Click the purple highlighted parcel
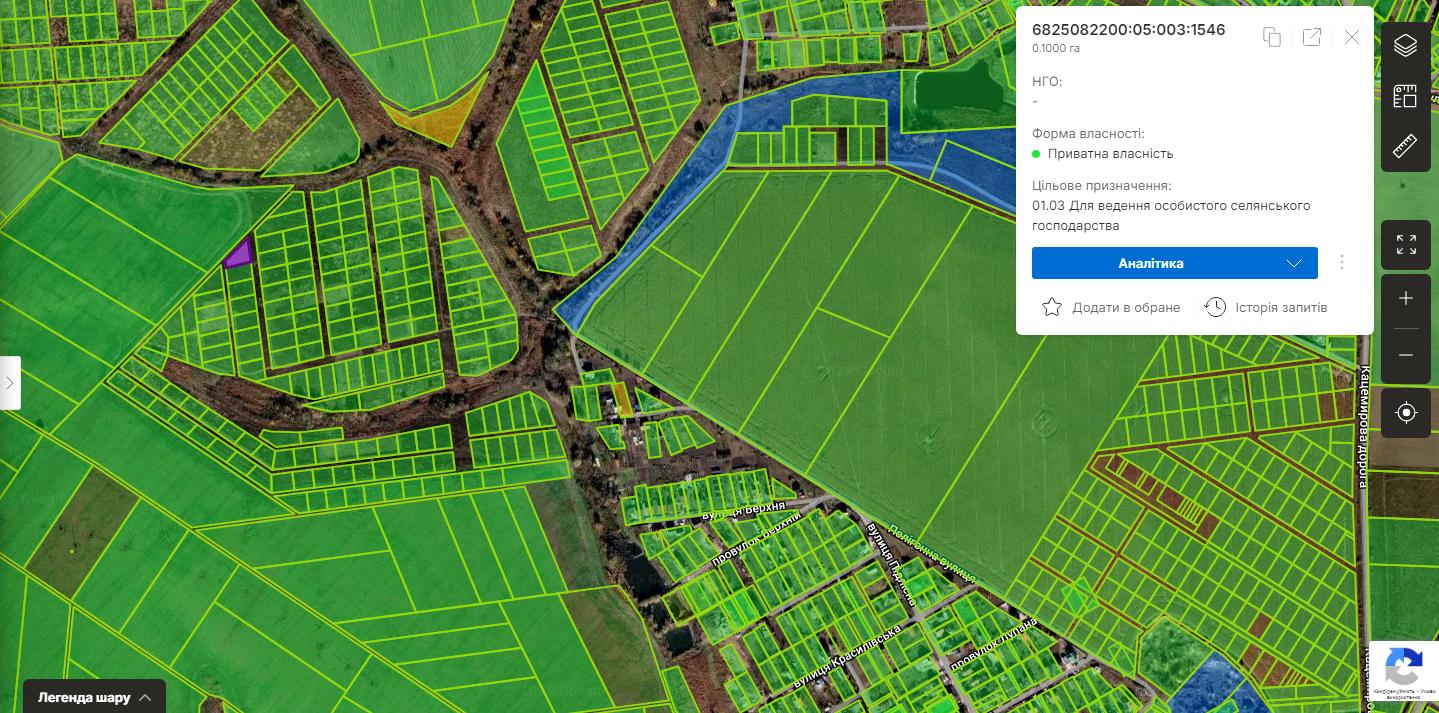This screenshot has width=1439, height=713. click(x=239, y=254)
